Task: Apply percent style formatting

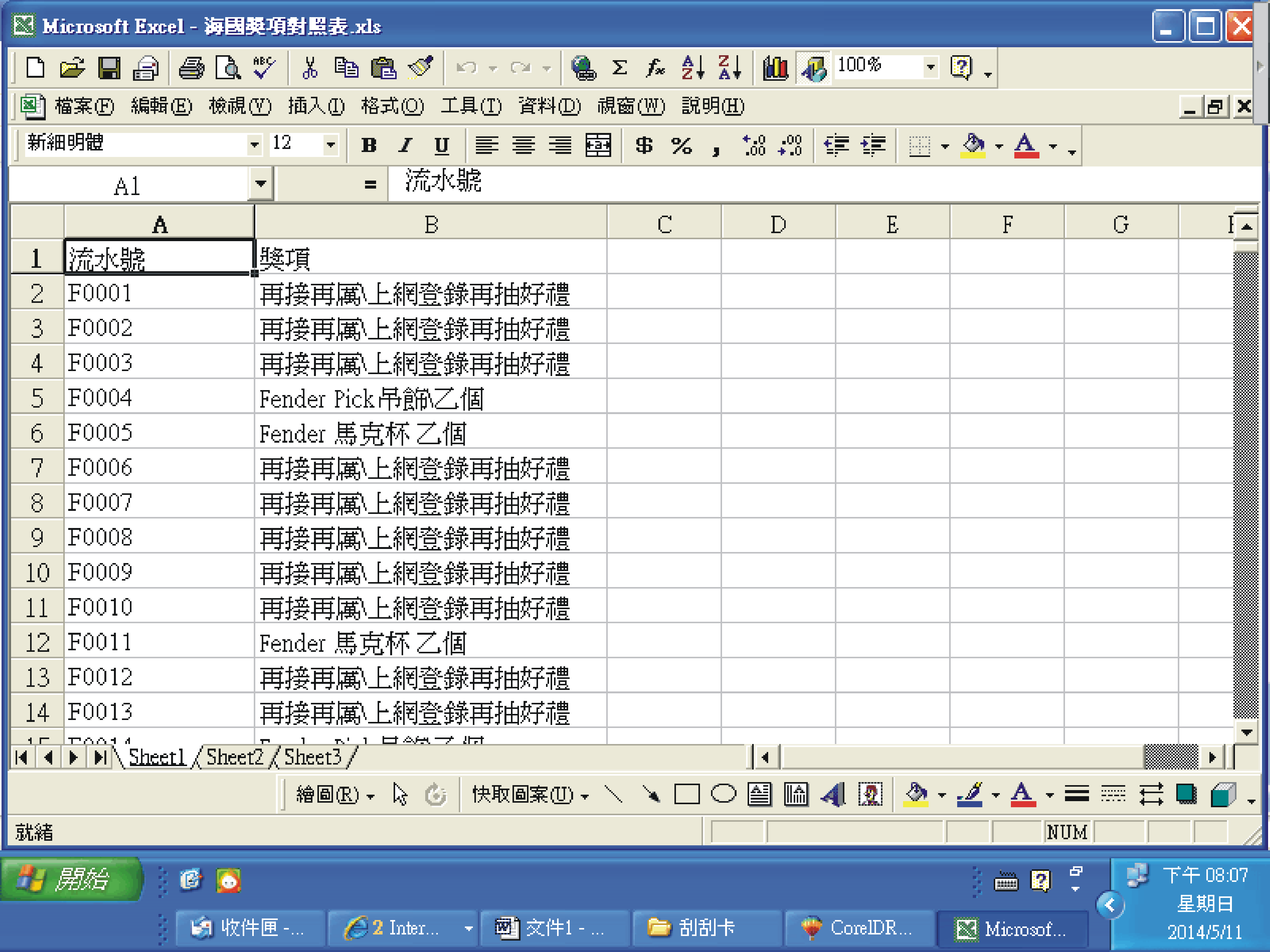Action: pyautogui.click(x=682, y=145)
